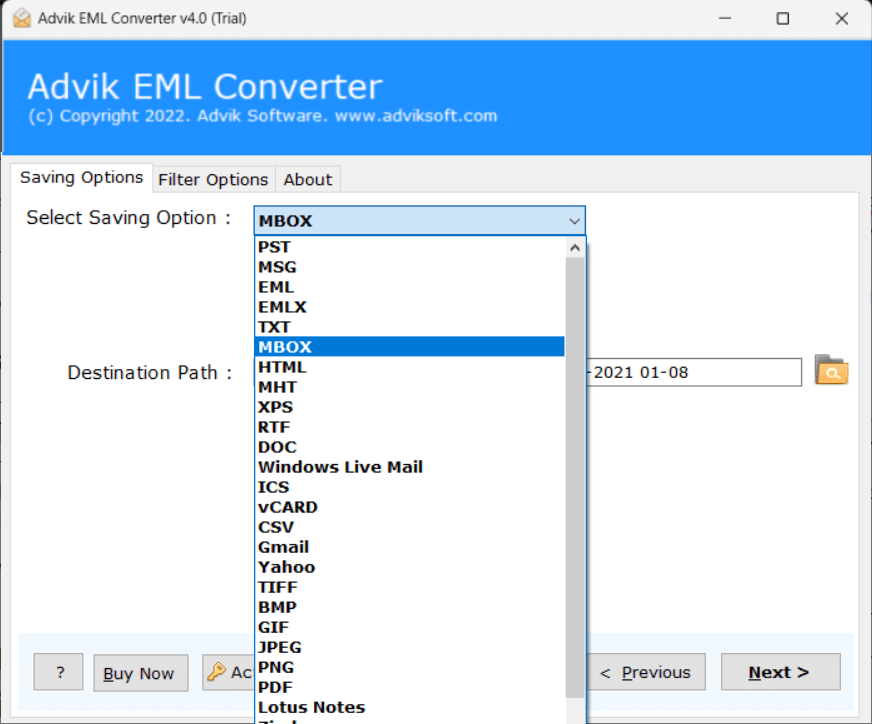The width and height of the screenshot is (872, 724).
Task: Open the Select Saving Option dropdown arrow
Action: 574,221
